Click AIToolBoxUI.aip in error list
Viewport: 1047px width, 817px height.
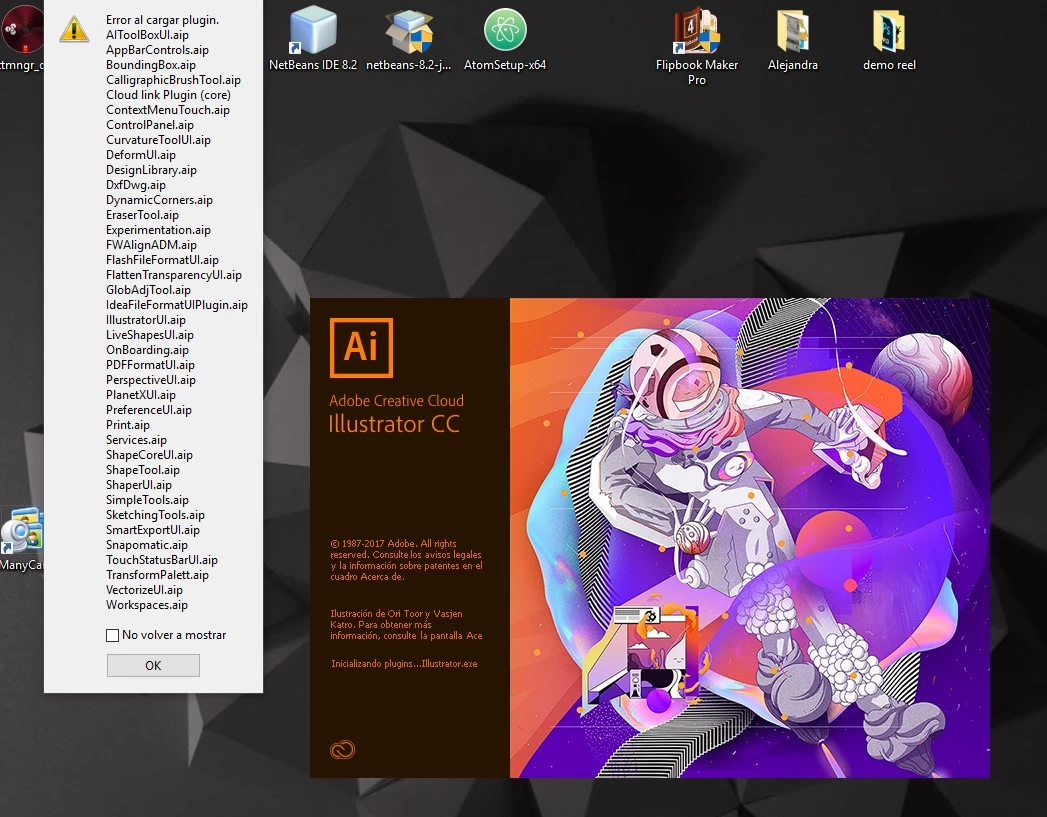click(147, 35)
